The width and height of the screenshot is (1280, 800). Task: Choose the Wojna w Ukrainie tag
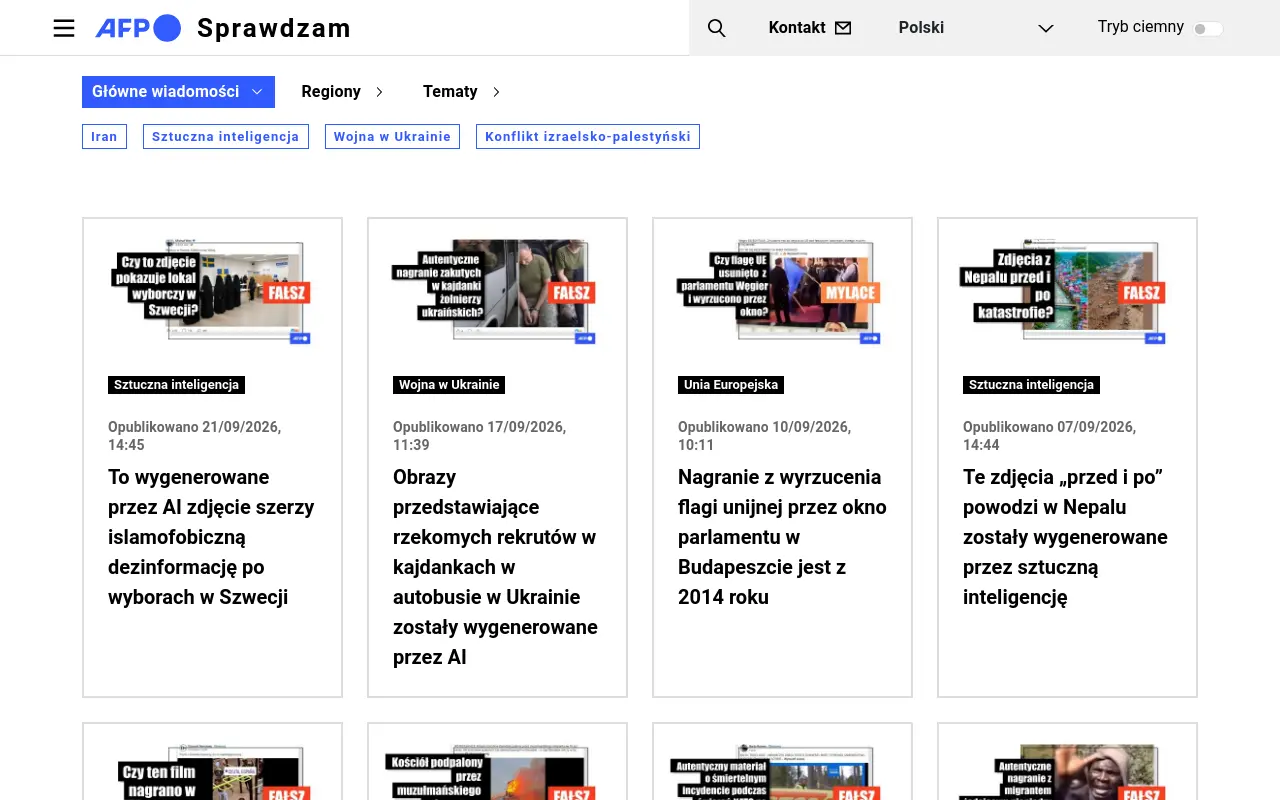pyautogui.click(x=392, y=137)
